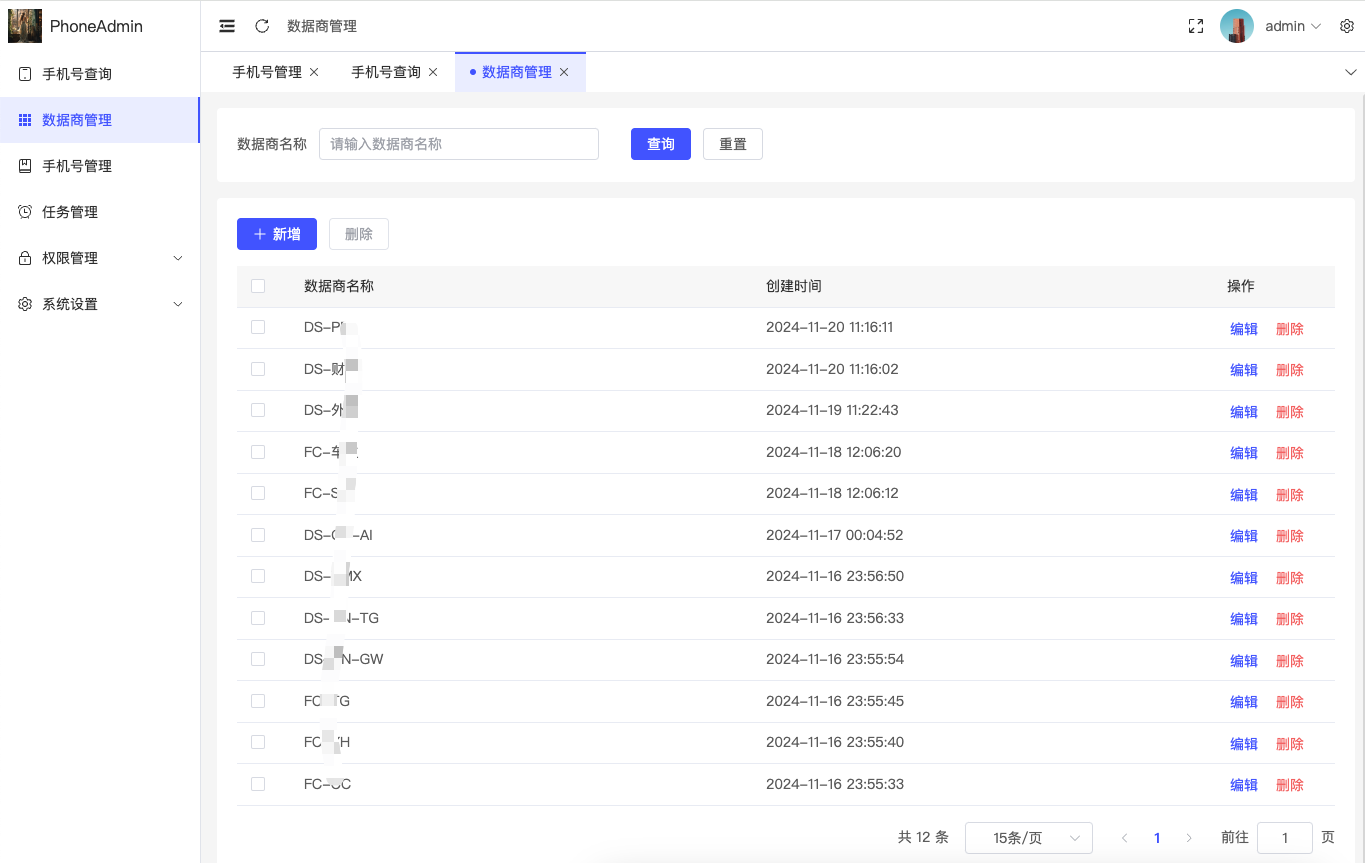Image resolution: width=1365 pixels, height=863 pixels.
Task: Open the tabs options chevron at right
Action: point(1350,72)
